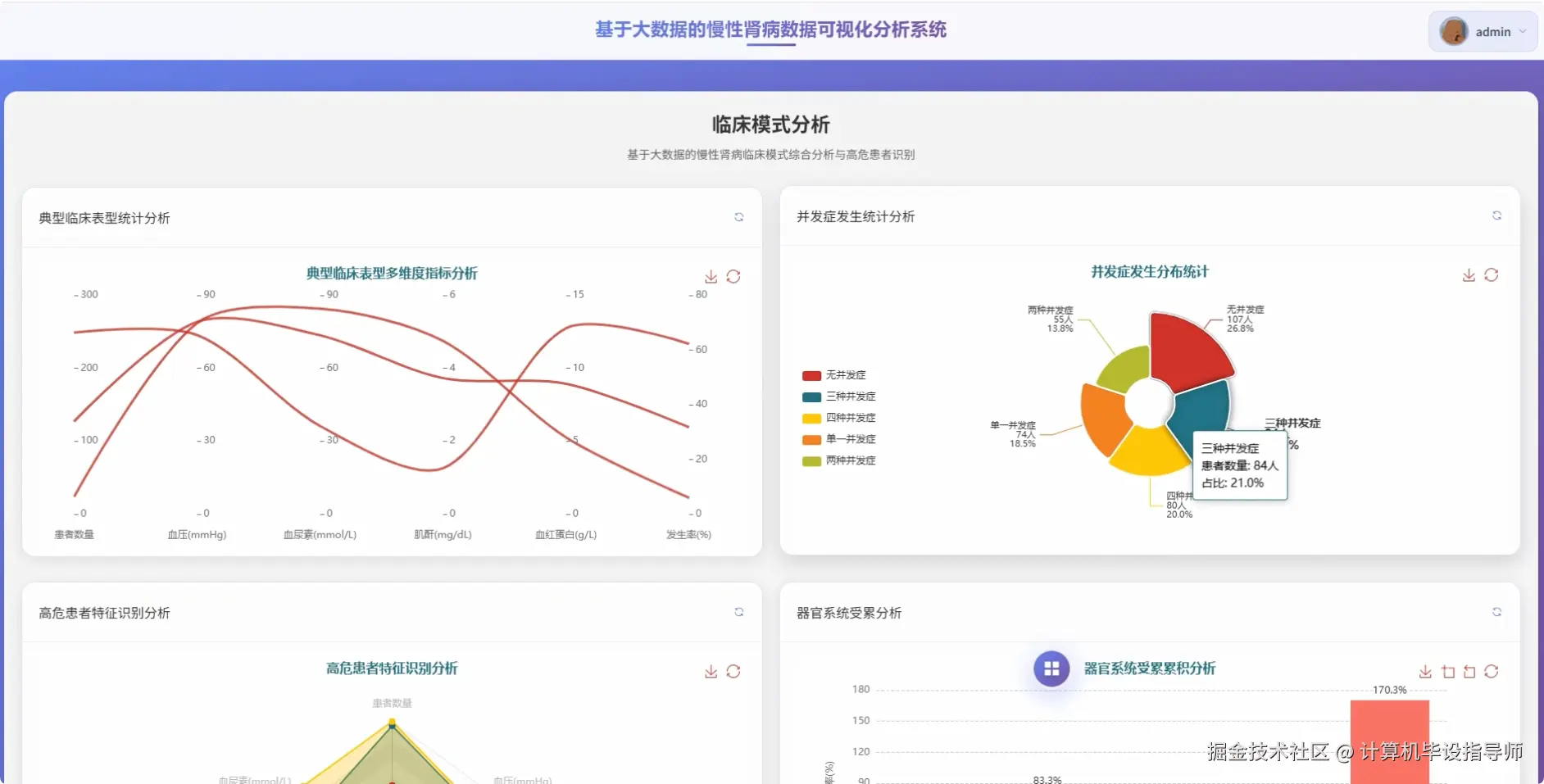This screenshot has height=784, width=1544.
Task: Click the admin avatar image
Action: [1453, 31]
